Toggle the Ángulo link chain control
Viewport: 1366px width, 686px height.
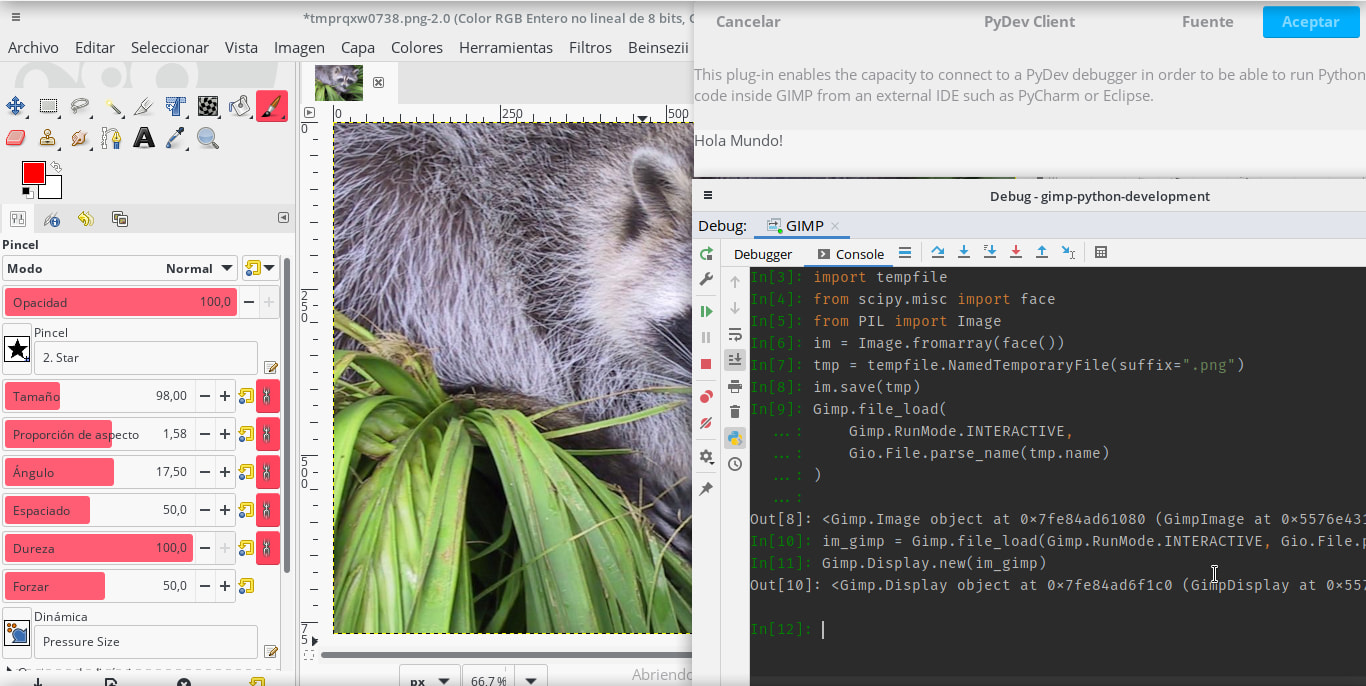pyautogui.click(x=267, y=471)
